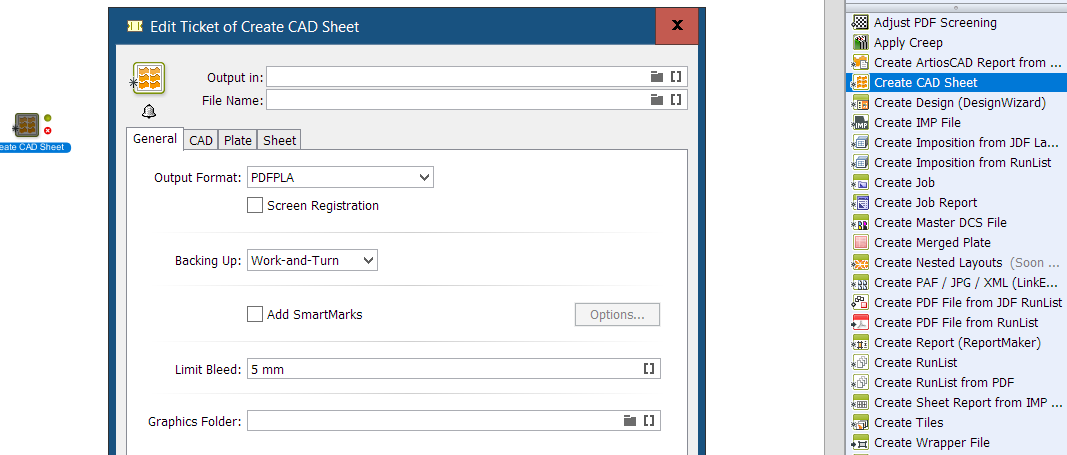Click the Create ArtiosCAD Report task icon
The width and height of the screenshot is (1067, 455).
coord(860,63)
